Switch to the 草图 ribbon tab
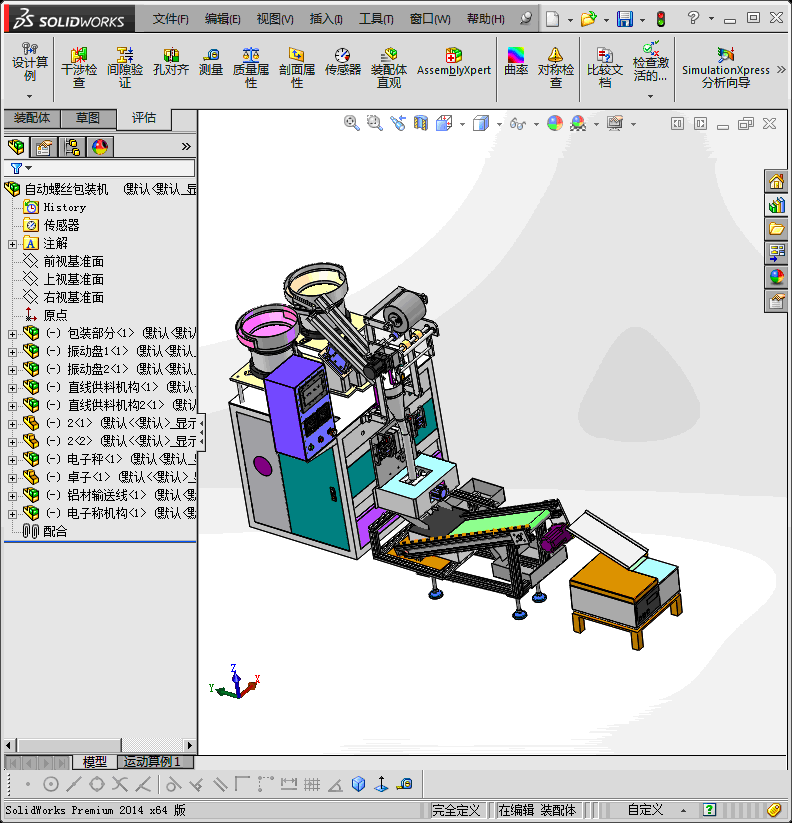792x823 pixels. pos(88,118)
